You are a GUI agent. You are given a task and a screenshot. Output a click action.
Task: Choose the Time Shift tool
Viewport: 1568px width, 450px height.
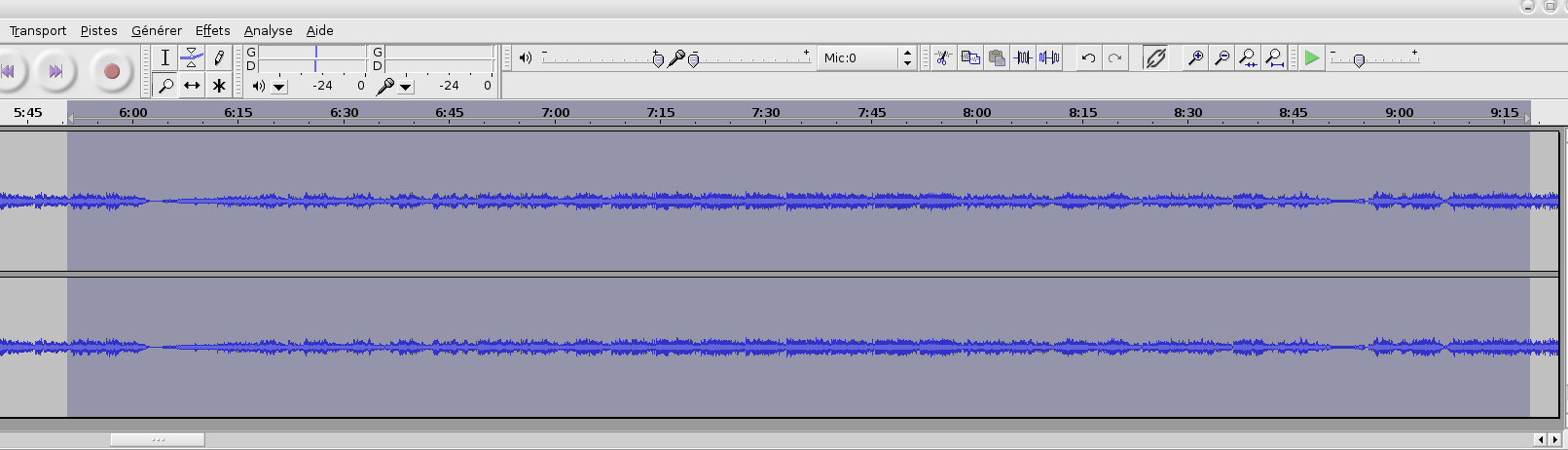coord(192,86)
